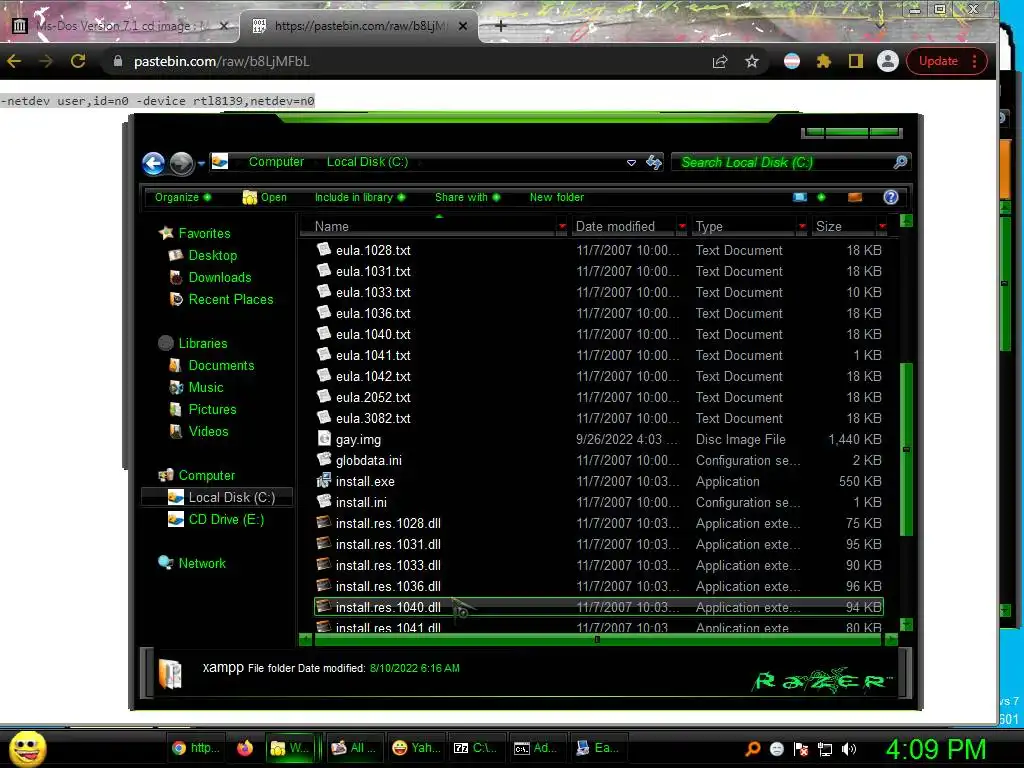Open the recent locations arrow beside Forward
The image size is (1024, 768).
[x=201, y=163]
